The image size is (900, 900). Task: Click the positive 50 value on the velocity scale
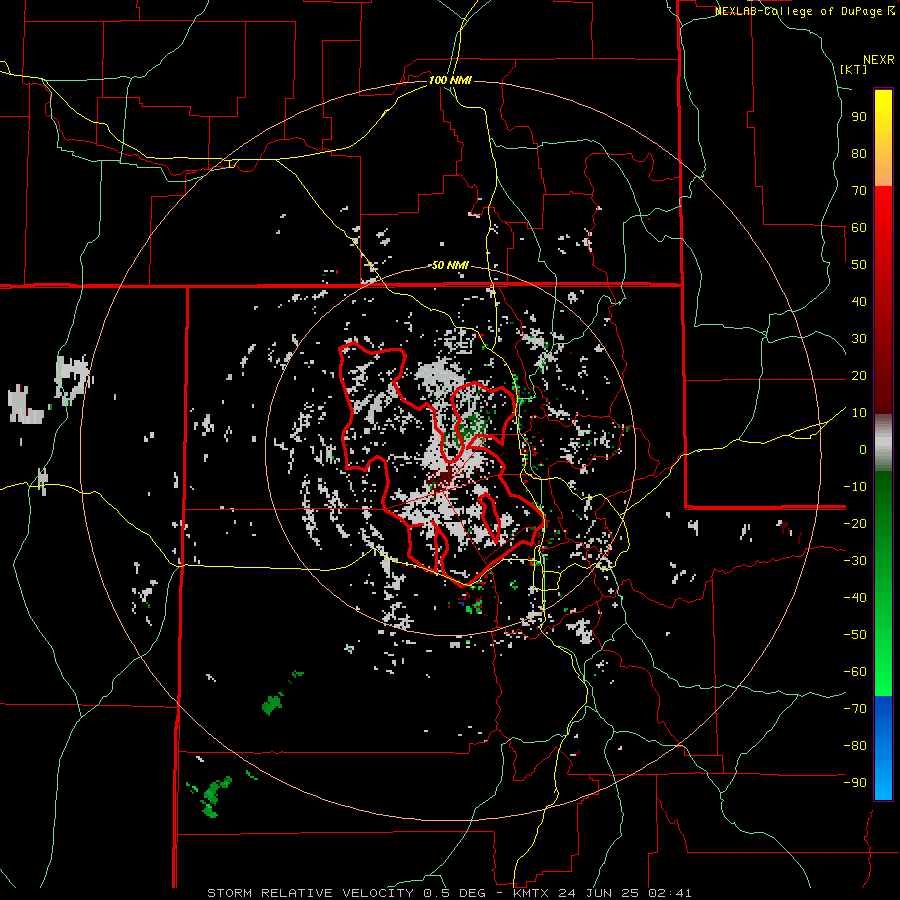(x=859, y=265)
